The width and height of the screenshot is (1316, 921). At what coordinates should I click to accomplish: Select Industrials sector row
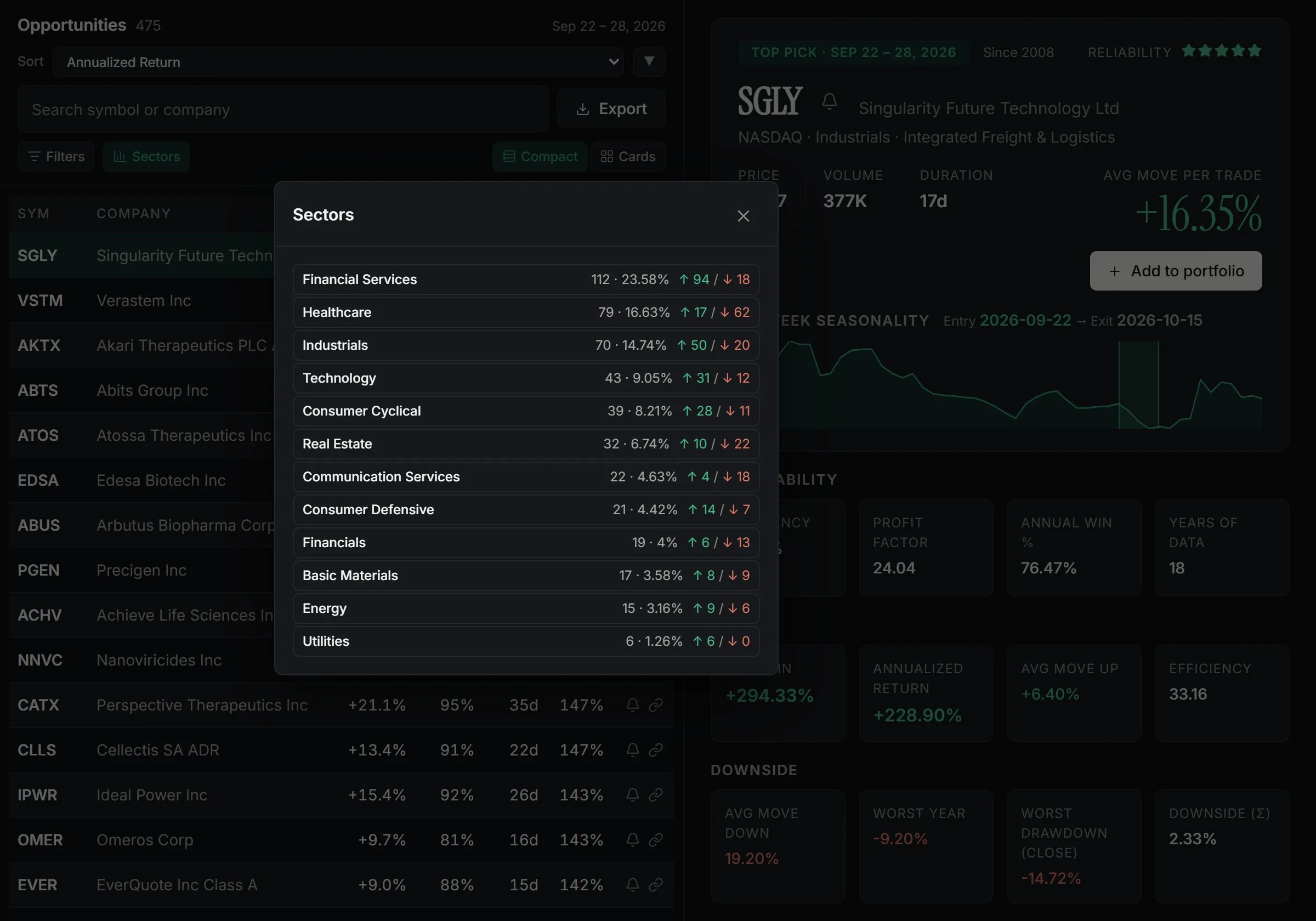click(x=526, y=345)
